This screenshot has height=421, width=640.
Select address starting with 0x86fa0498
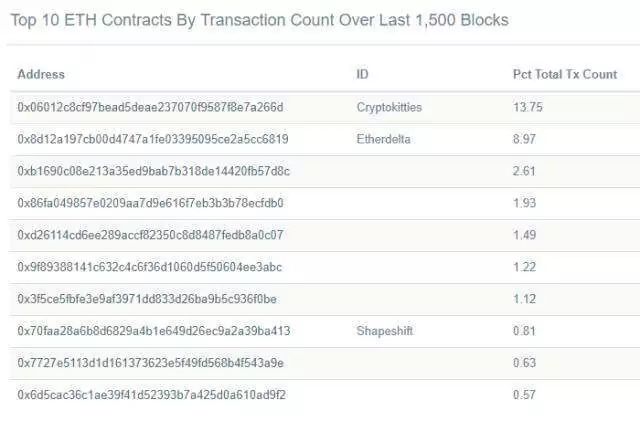(150, 203)
